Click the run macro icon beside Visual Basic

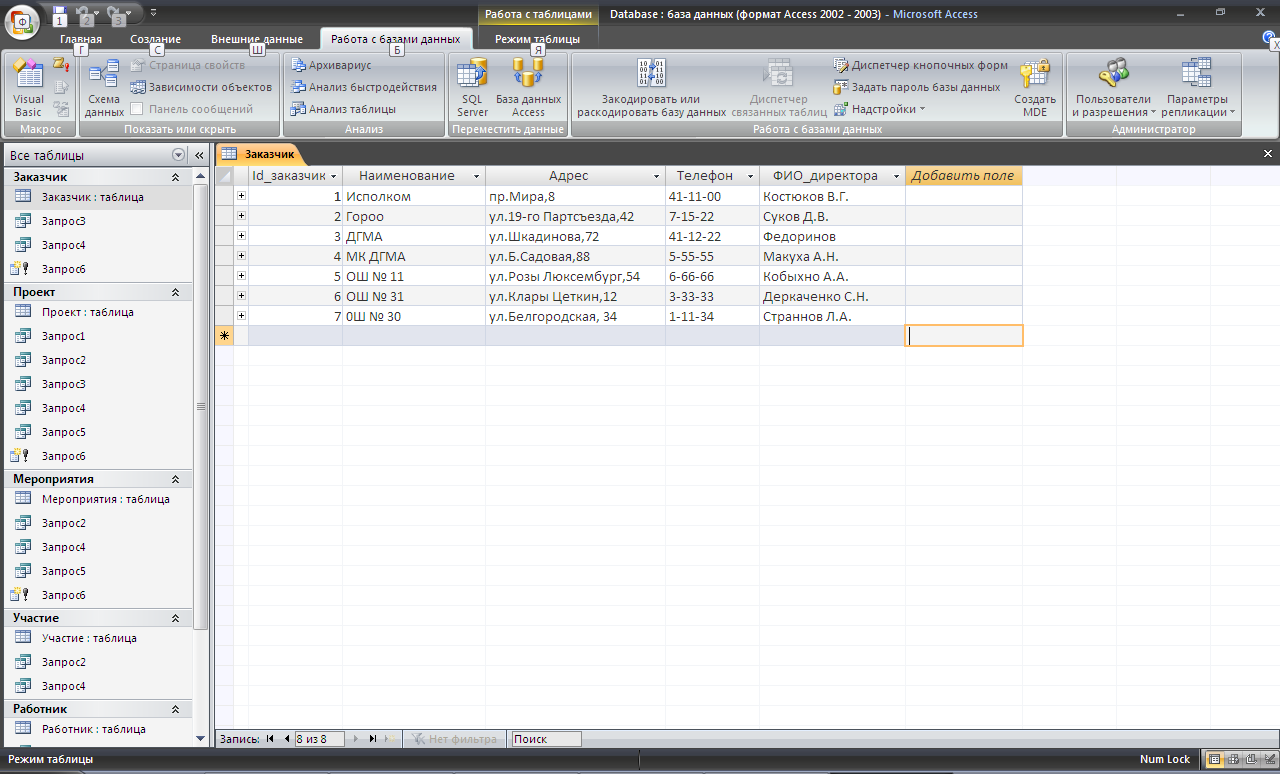pyautogui.click(x=61, y=65)
